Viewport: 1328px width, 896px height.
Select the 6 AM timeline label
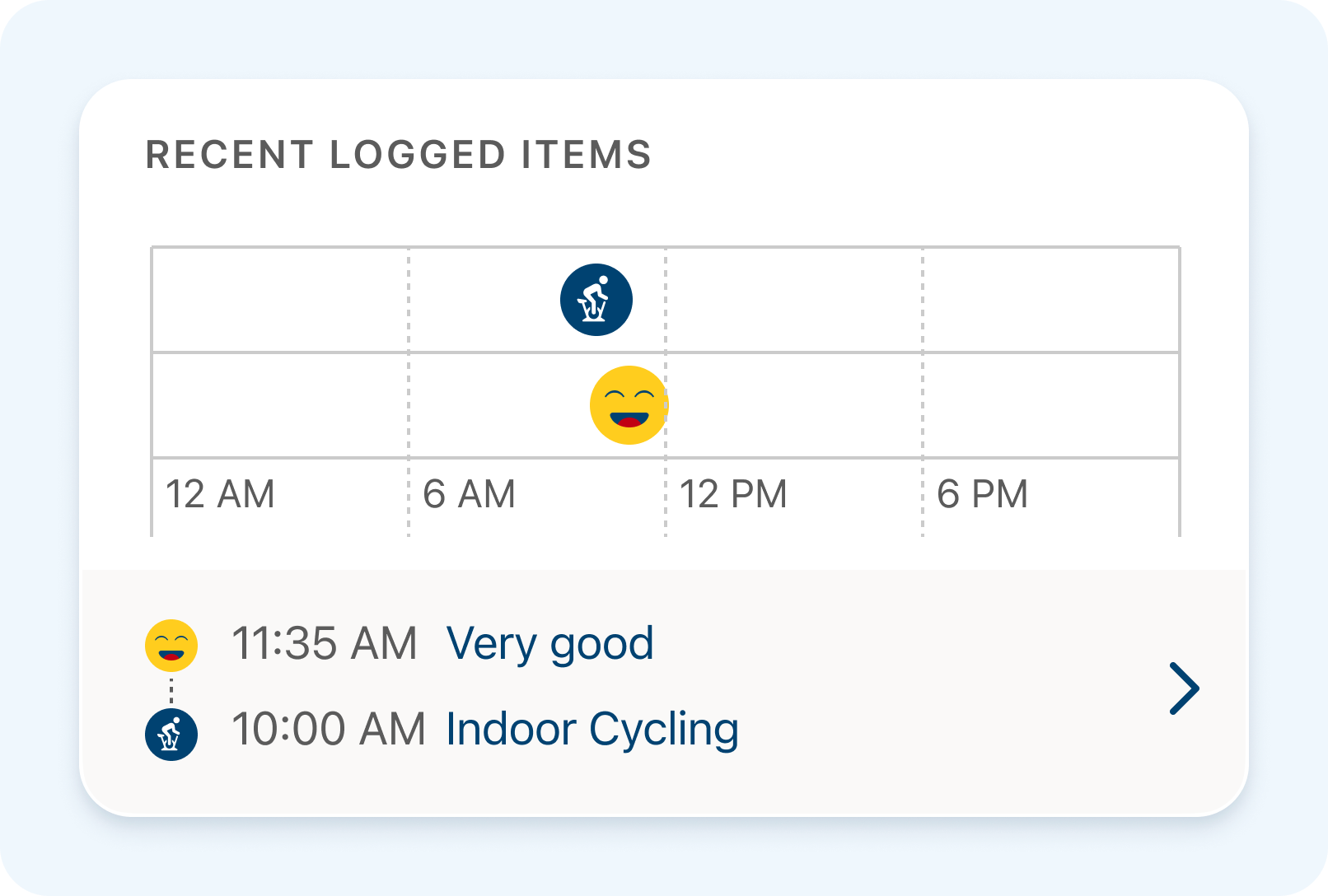[x=469, y=495]
